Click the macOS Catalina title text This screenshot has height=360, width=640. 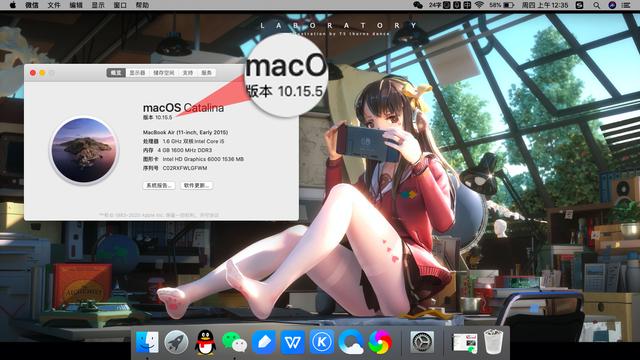(183, 108)
